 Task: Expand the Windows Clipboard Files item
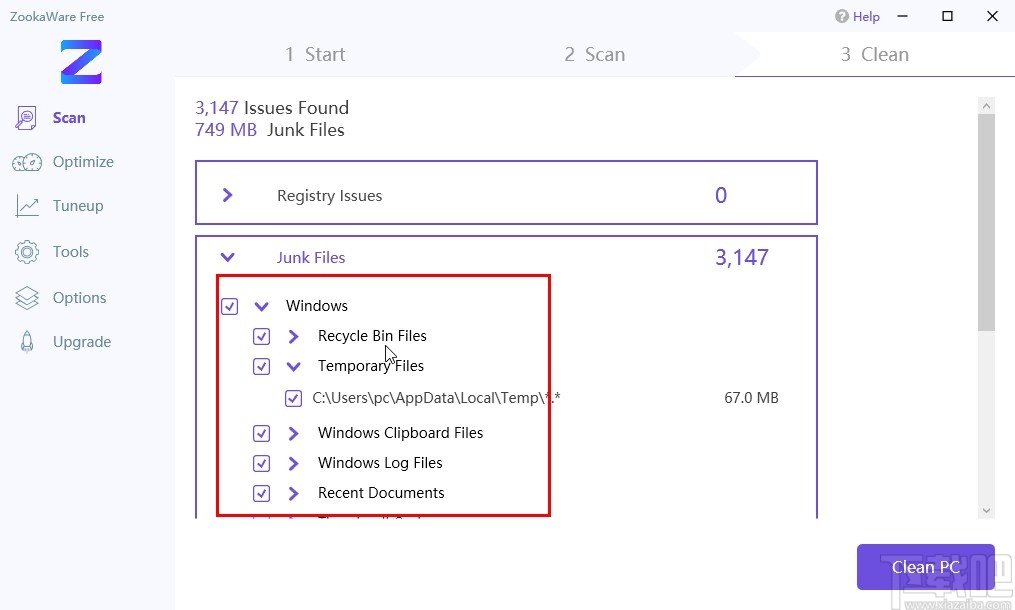click(294, 433)
